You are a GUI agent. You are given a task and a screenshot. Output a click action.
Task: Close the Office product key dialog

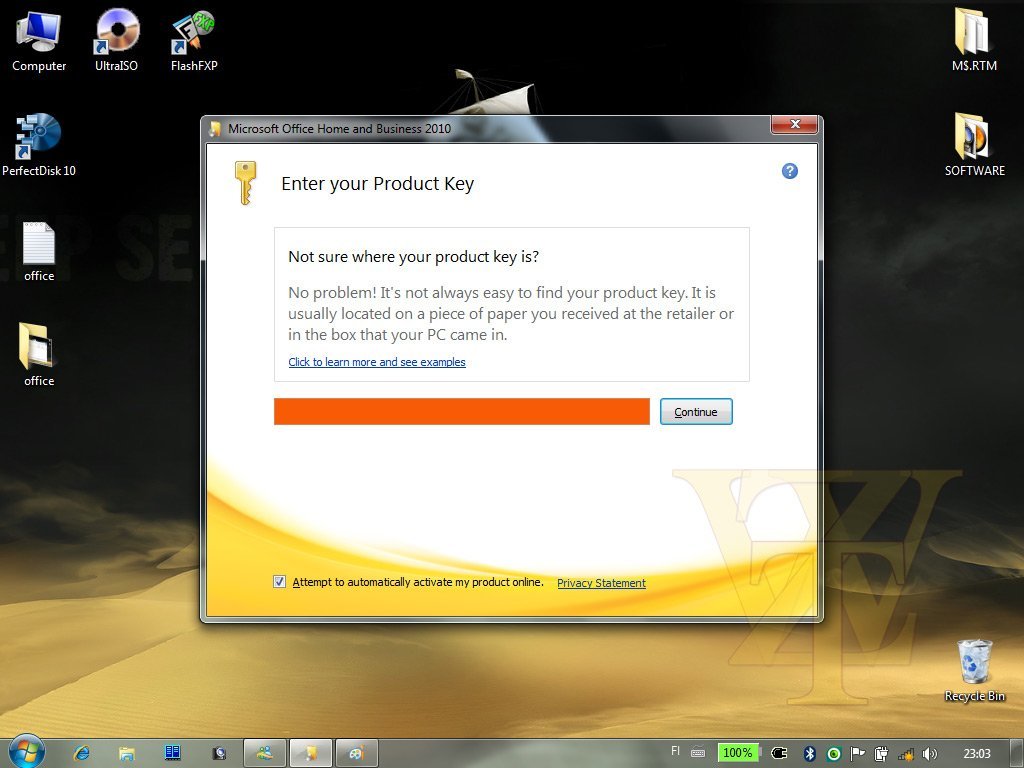pos(795,125)
